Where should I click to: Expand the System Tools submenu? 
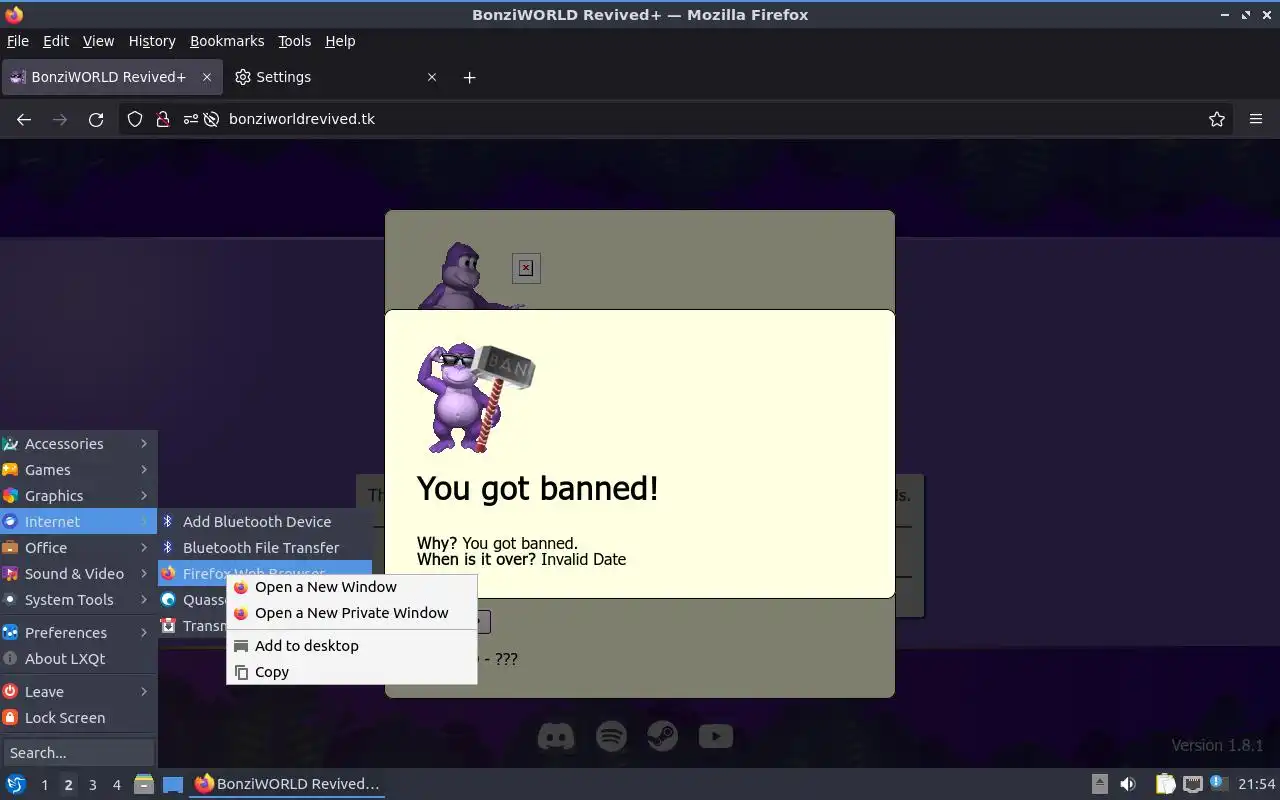[x=78, y=600]
